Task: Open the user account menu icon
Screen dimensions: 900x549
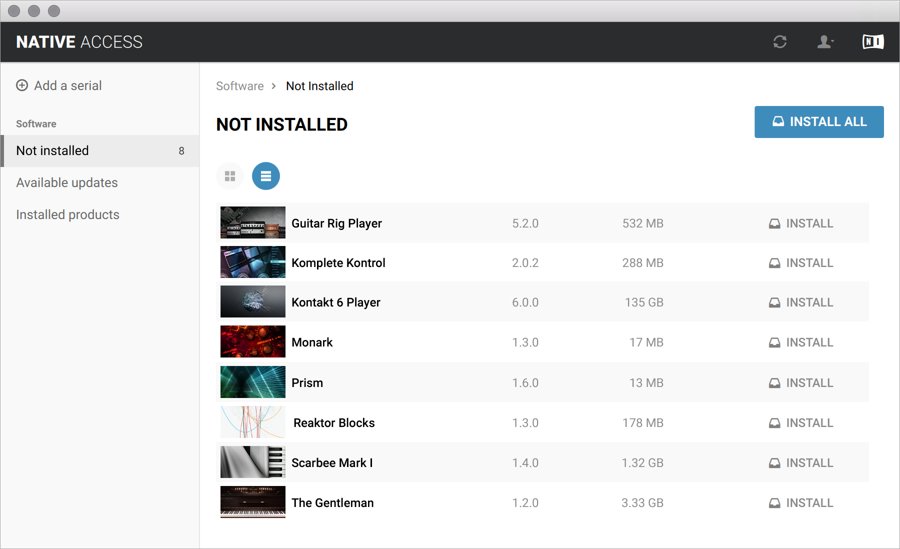Action: [x=825, y=42]
